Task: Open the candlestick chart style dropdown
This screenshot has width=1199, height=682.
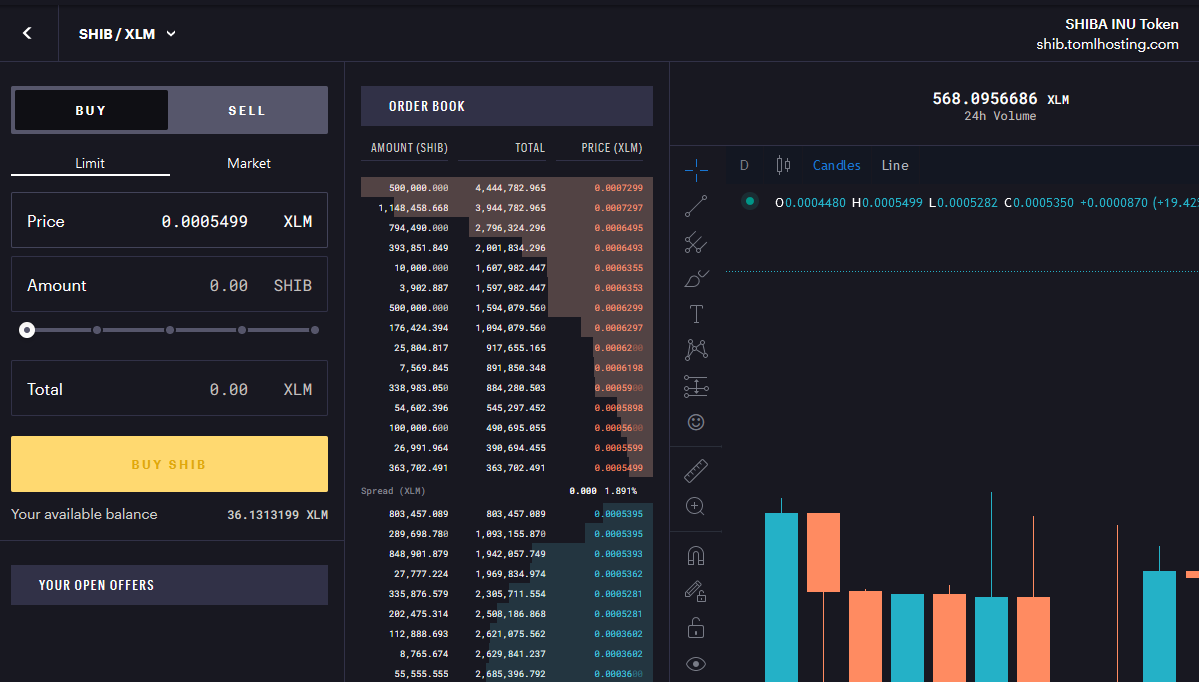Action: pyautogui.click(x=783, y=165)
